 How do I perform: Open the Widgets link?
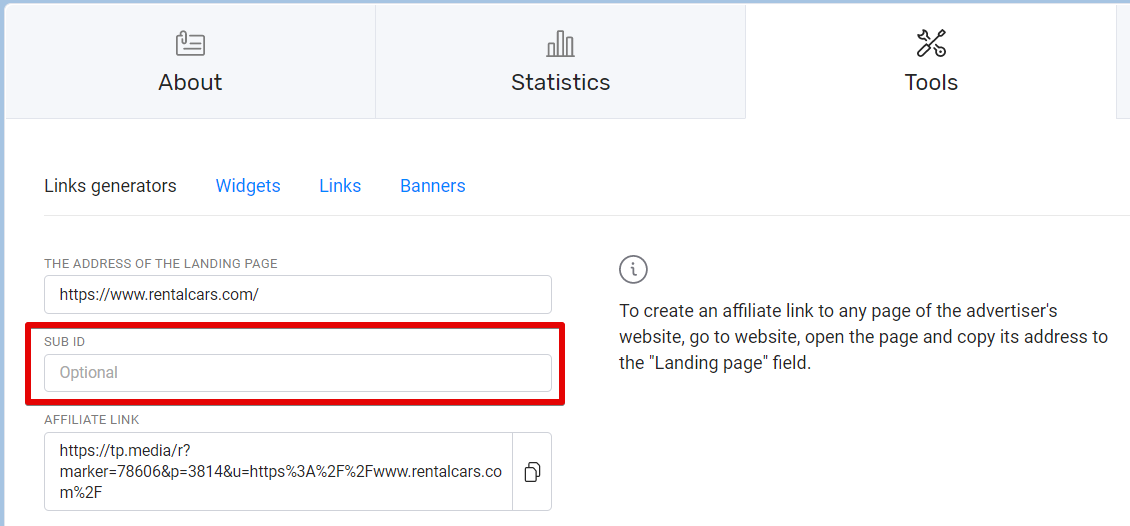point(248,186)
